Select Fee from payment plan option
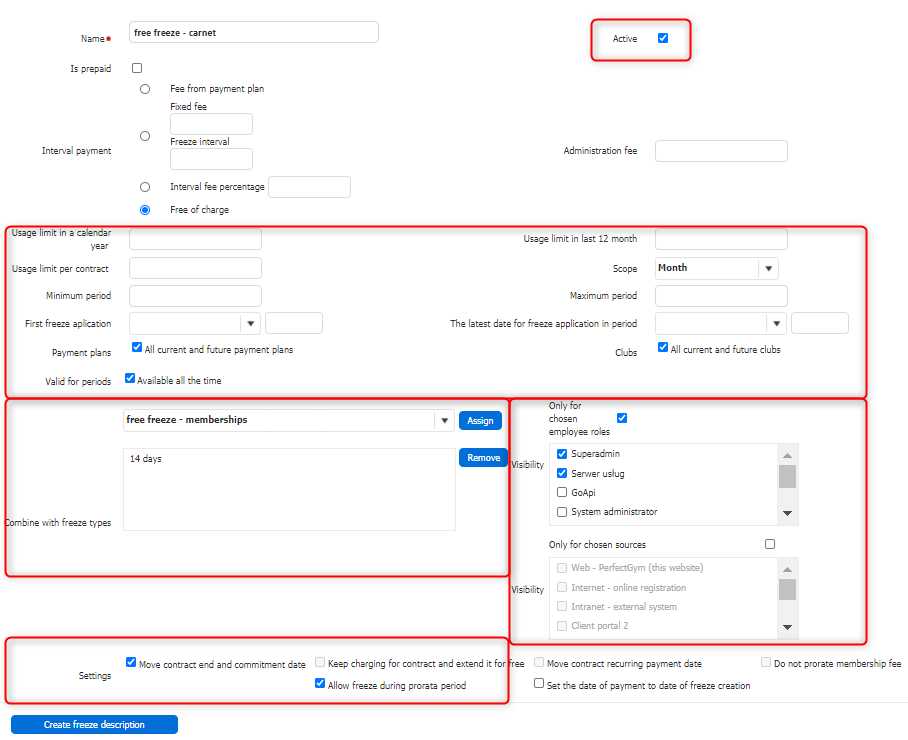 [145, 89]
